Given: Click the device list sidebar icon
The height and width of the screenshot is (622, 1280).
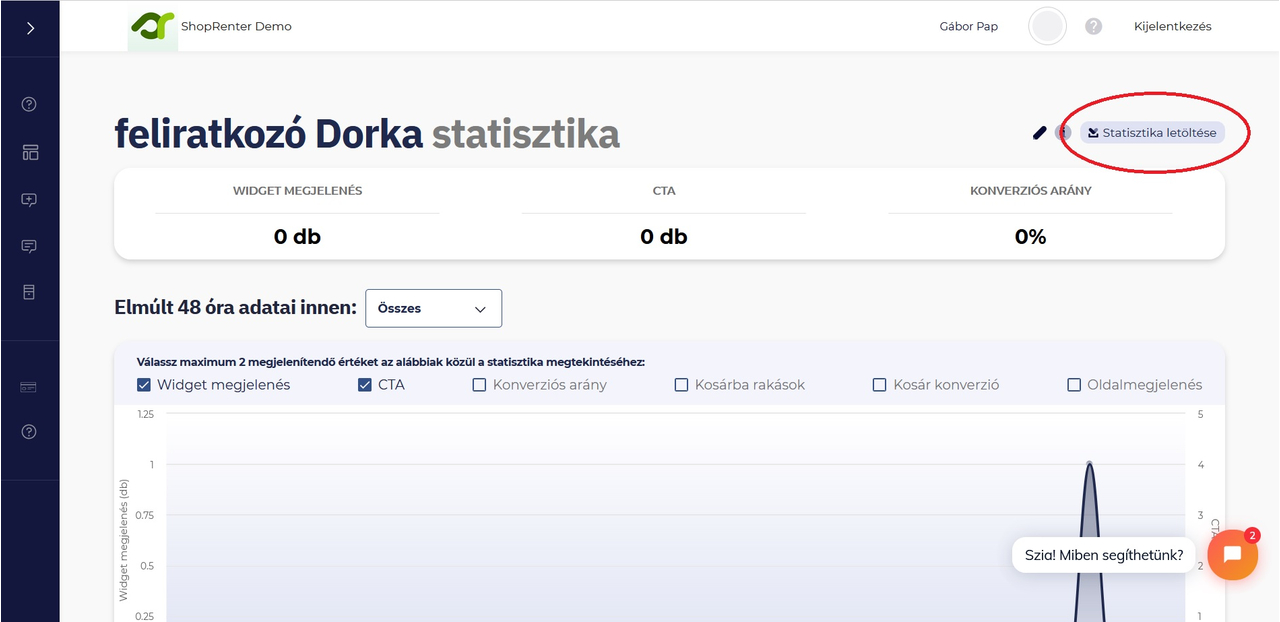Looking at the screenshot, I should coord(29,291).
